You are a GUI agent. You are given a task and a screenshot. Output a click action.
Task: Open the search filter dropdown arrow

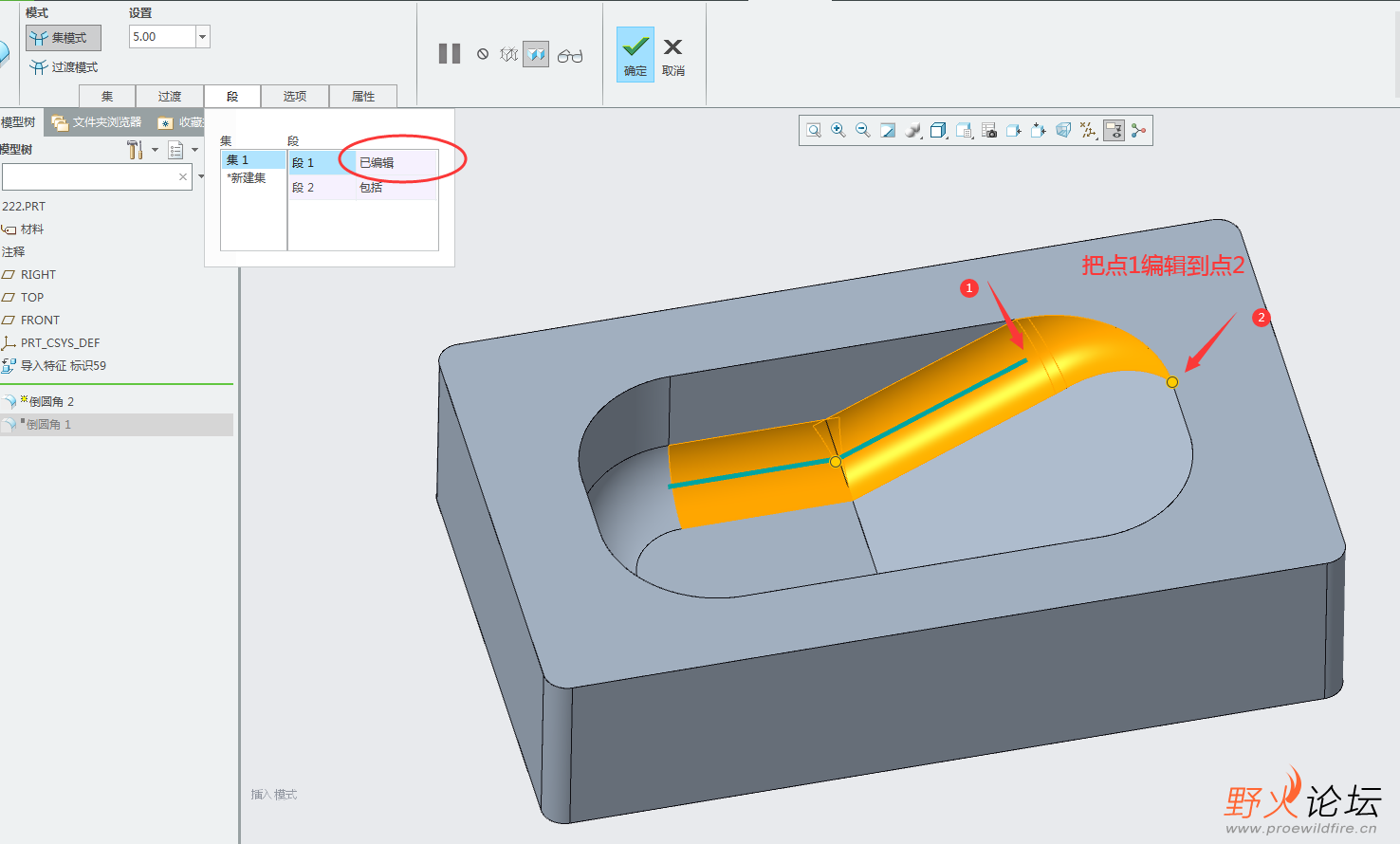click(x=201, y=176)
